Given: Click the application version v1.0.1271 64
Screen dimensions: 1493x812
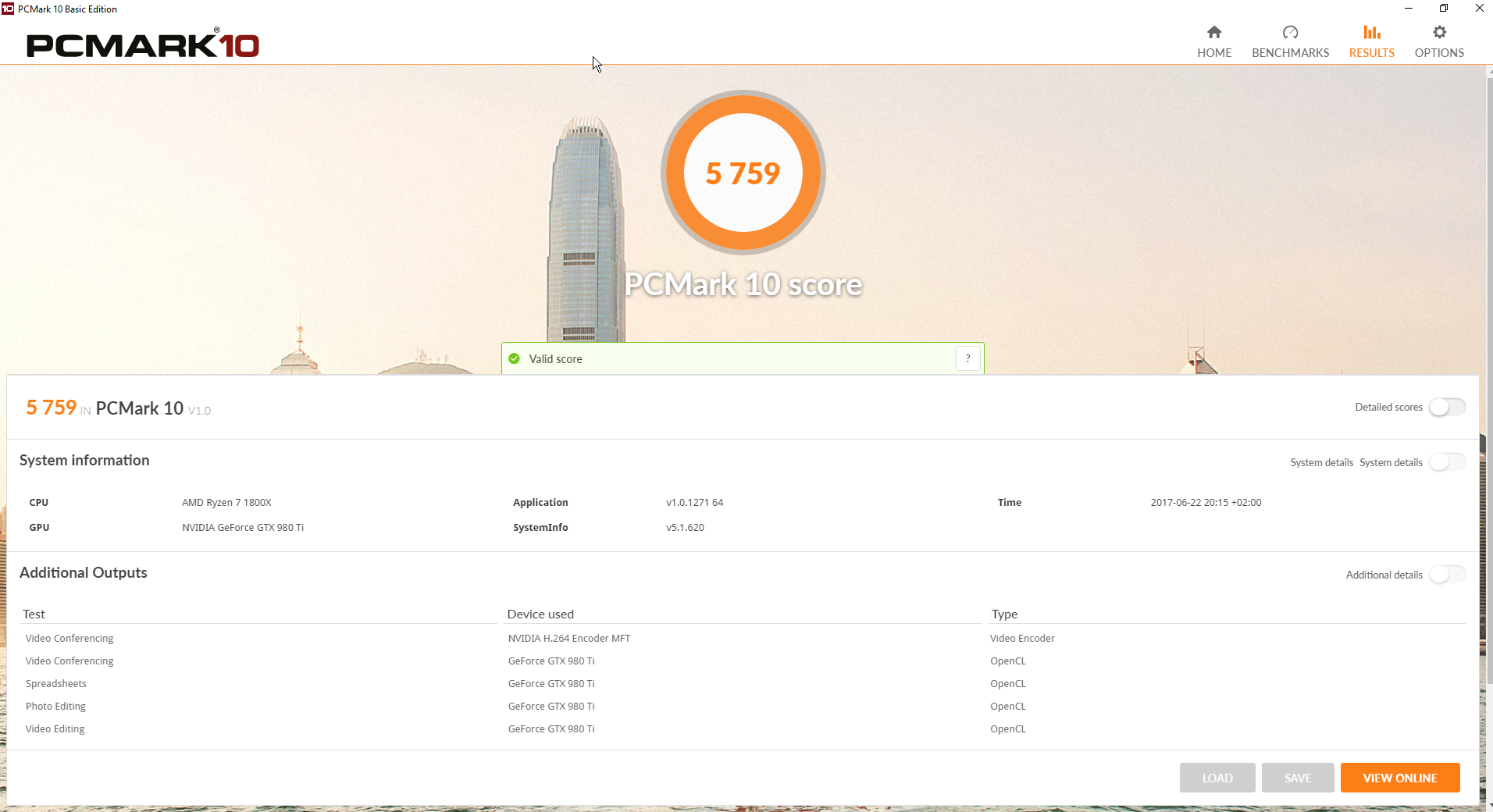Looking at the screenshot, I should point(694,503).
